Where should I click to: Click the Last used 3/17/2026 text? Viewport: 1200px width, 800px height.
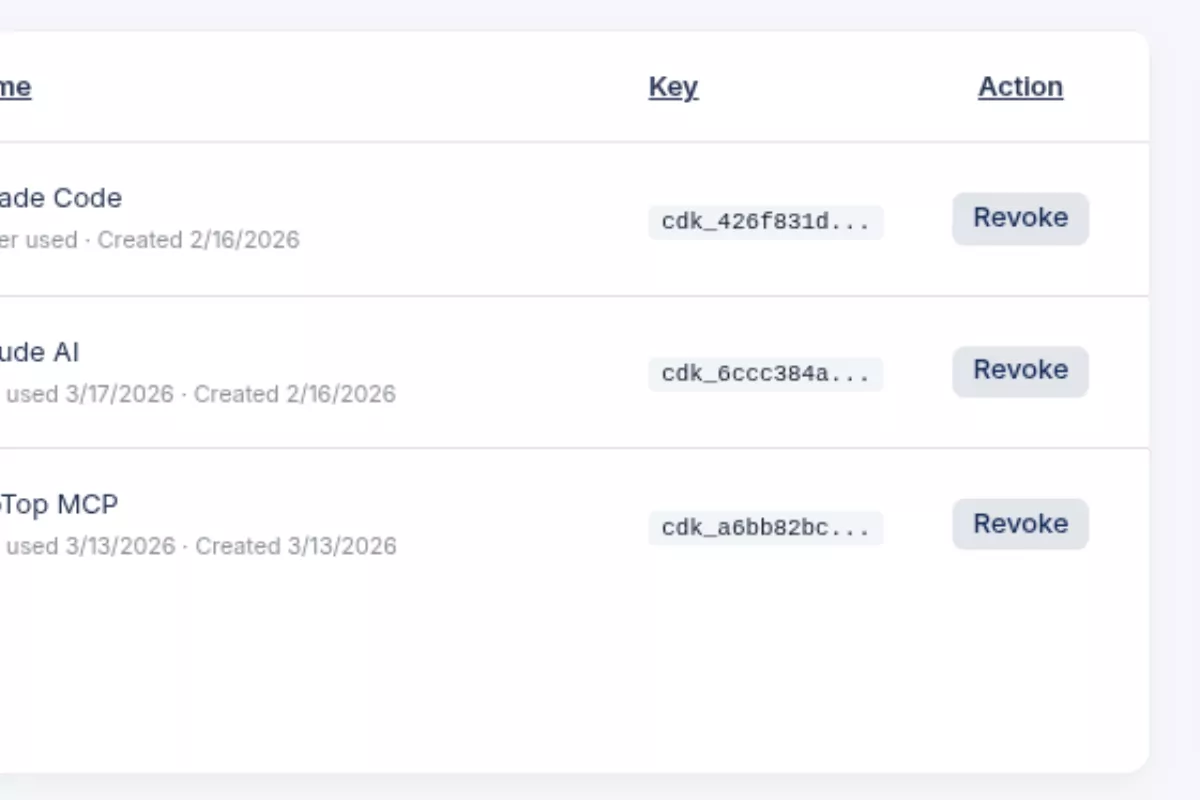click(88, 394)
